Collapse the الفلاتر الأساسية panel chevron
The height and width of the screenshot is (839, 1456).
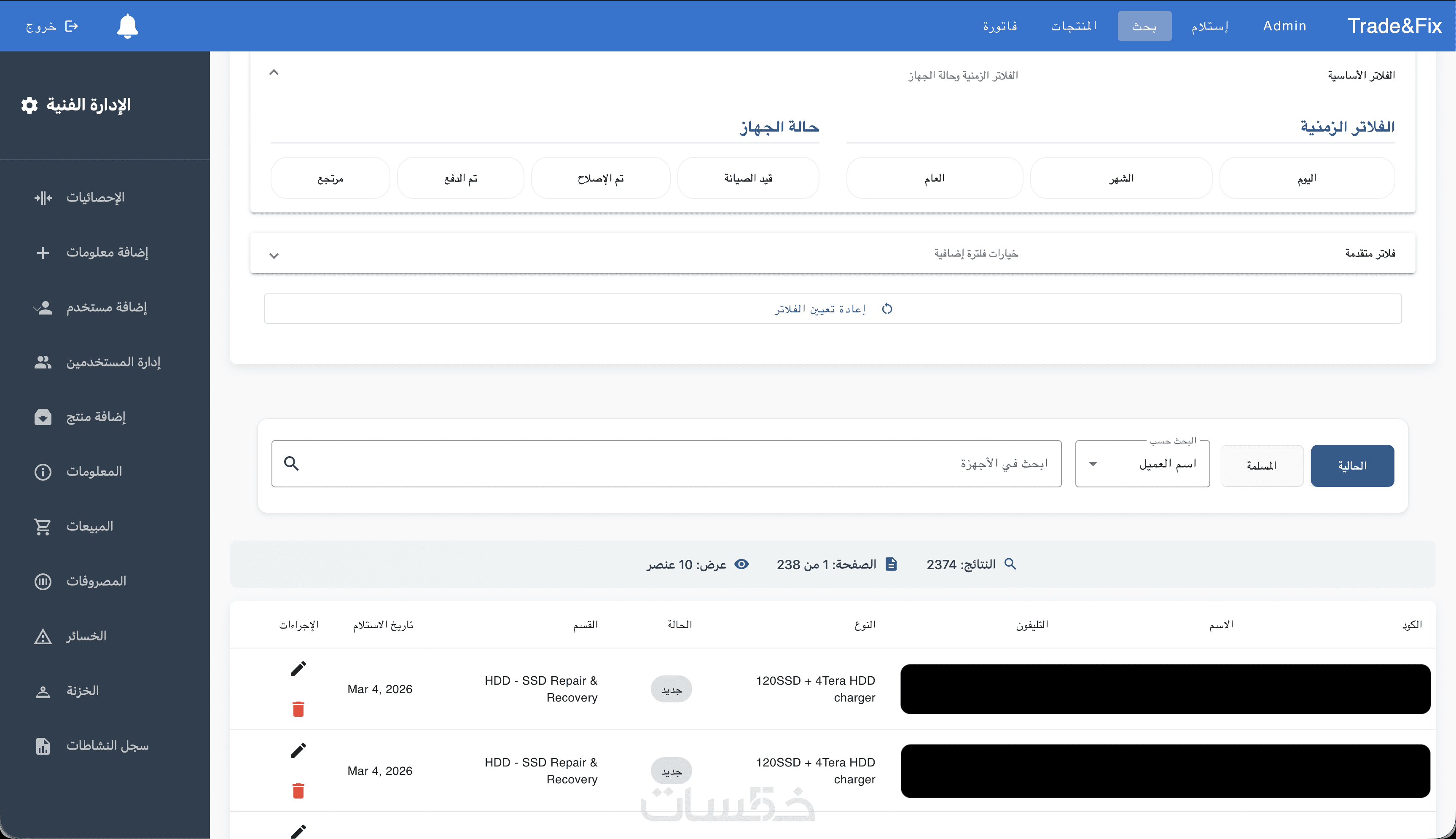coord(274,73)
